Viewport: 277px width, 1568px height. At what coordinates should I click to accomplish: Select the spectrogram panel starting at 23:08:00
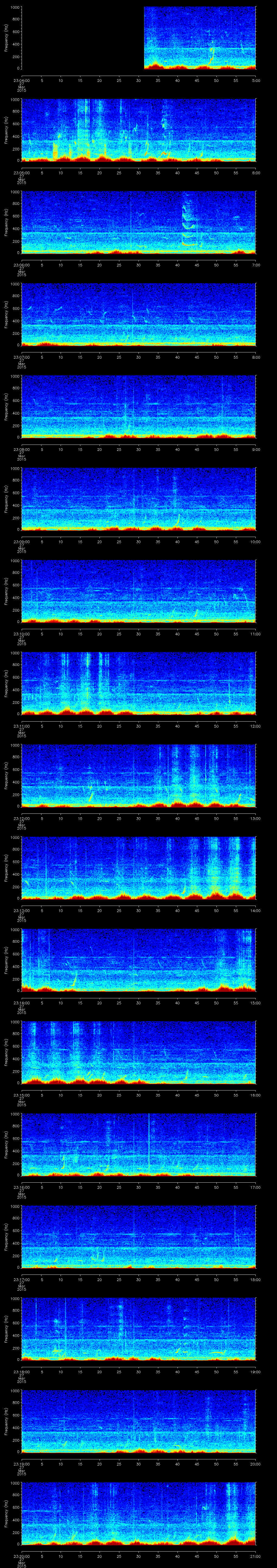pyautogui.click(x=139, y=407)
